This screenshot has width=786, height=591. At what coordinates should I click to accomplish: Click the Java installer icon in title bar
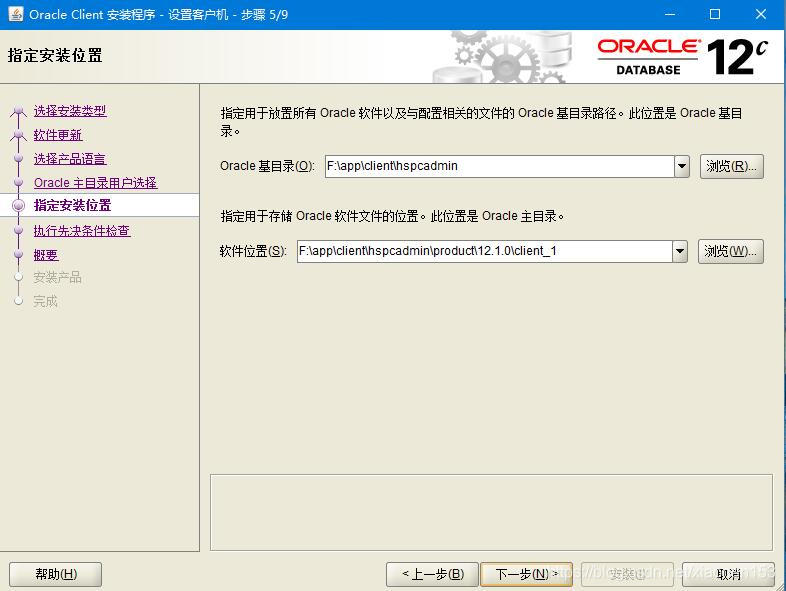tap(16, 14)
